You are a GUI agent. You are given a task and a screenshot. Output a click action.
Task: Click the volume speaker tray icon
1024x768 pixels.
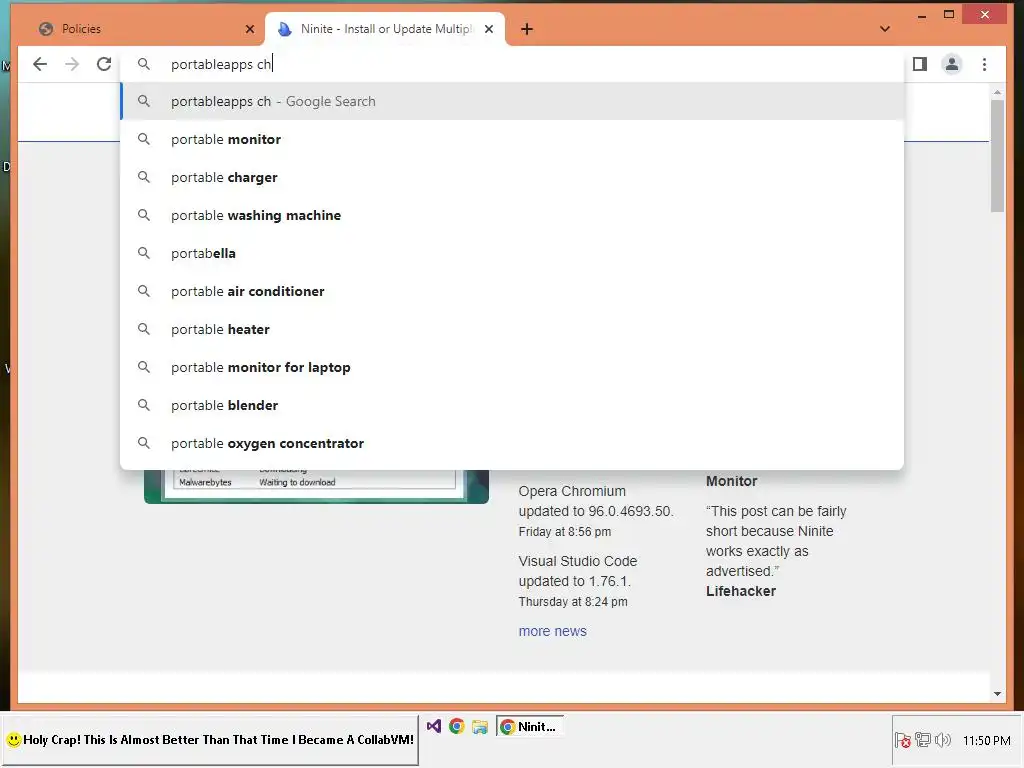(x=942, y=740)
